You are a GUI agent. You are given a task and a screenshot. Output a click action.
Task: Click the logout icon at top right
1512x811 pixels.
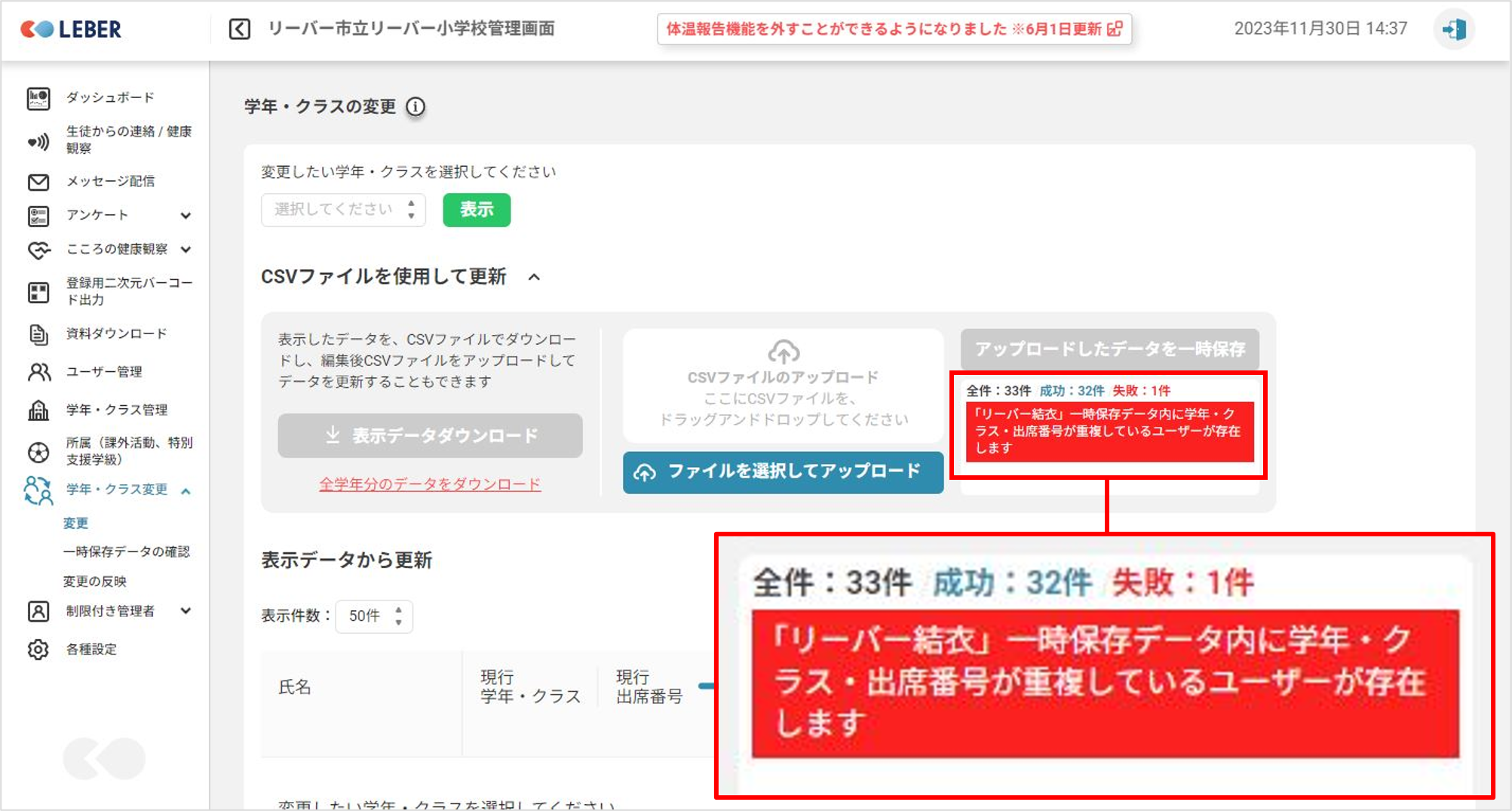(1453, 29)
